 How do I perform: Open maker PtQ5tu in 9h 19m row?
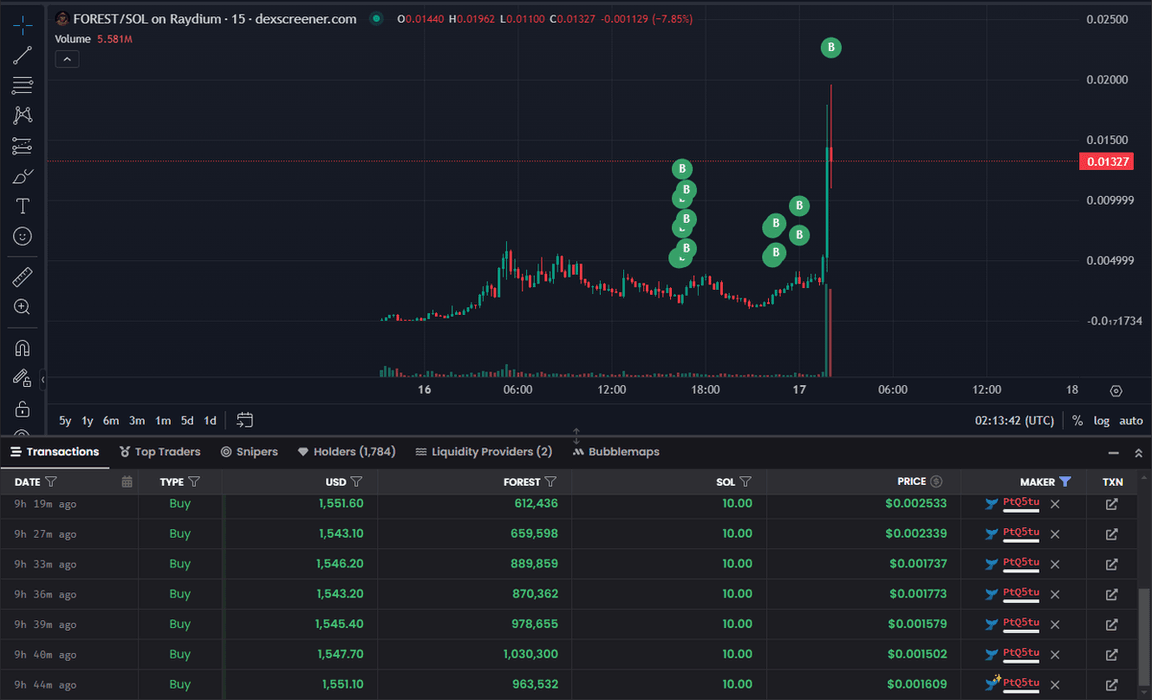point(1020,502)
